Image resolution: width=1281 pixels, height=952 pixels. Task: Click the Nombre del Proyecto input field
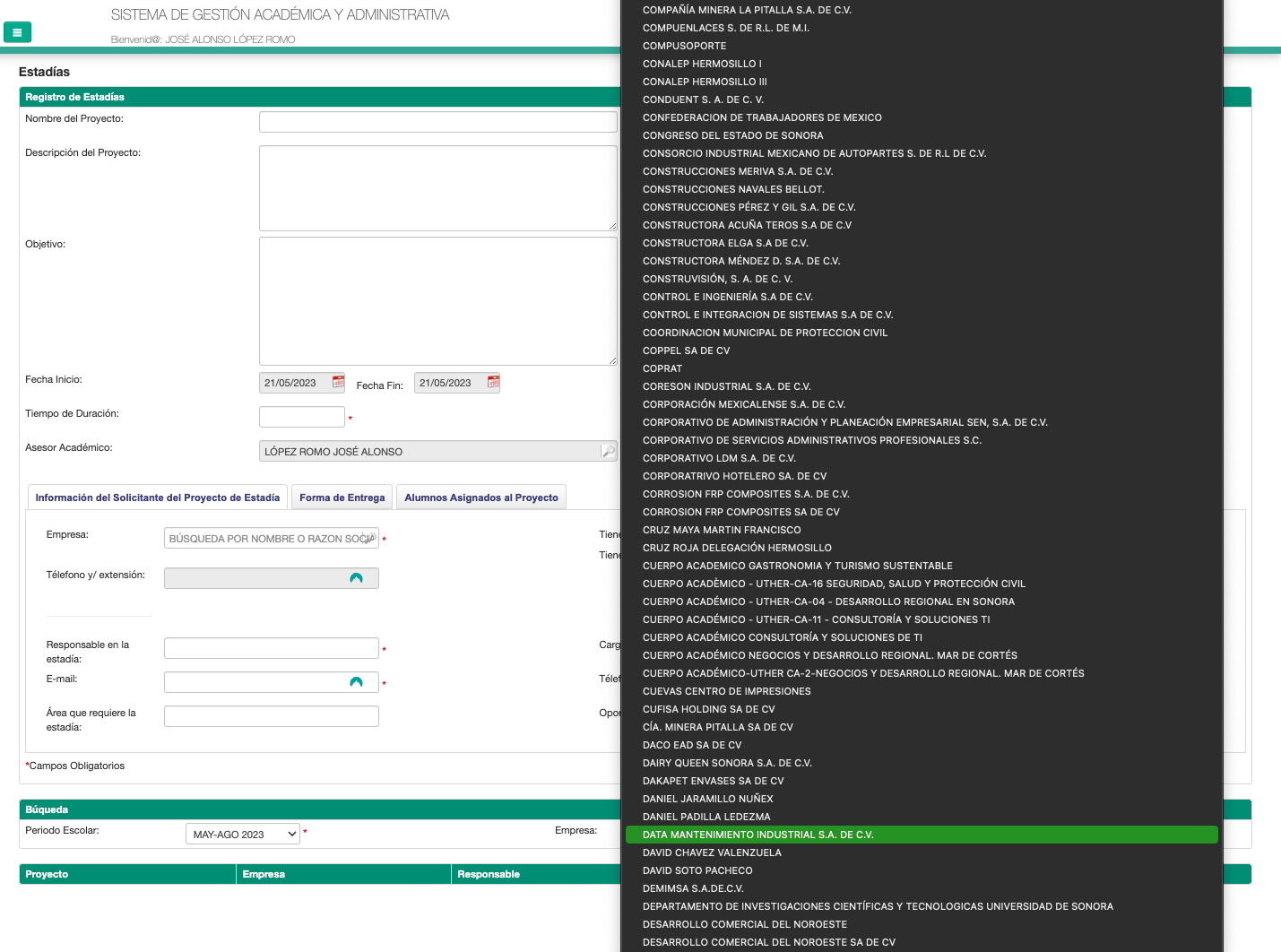click(437, 122)
